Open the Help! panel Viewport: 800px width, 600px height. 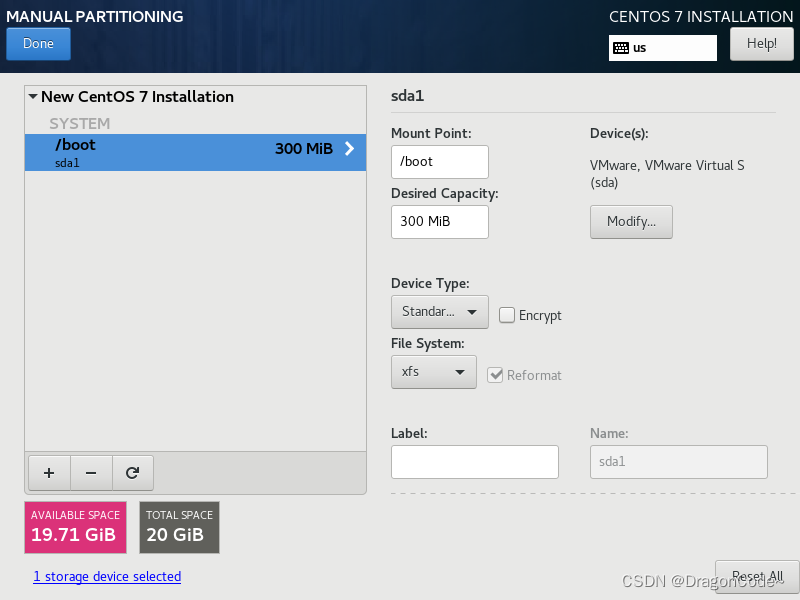coord(761,43)
